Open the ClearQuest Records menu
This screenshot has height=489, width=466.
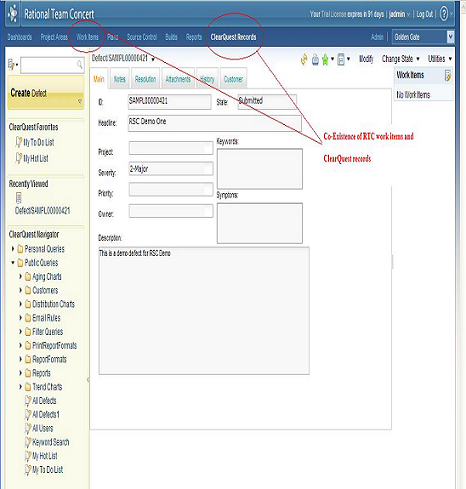pyautogui.click(x=233, y=37)
